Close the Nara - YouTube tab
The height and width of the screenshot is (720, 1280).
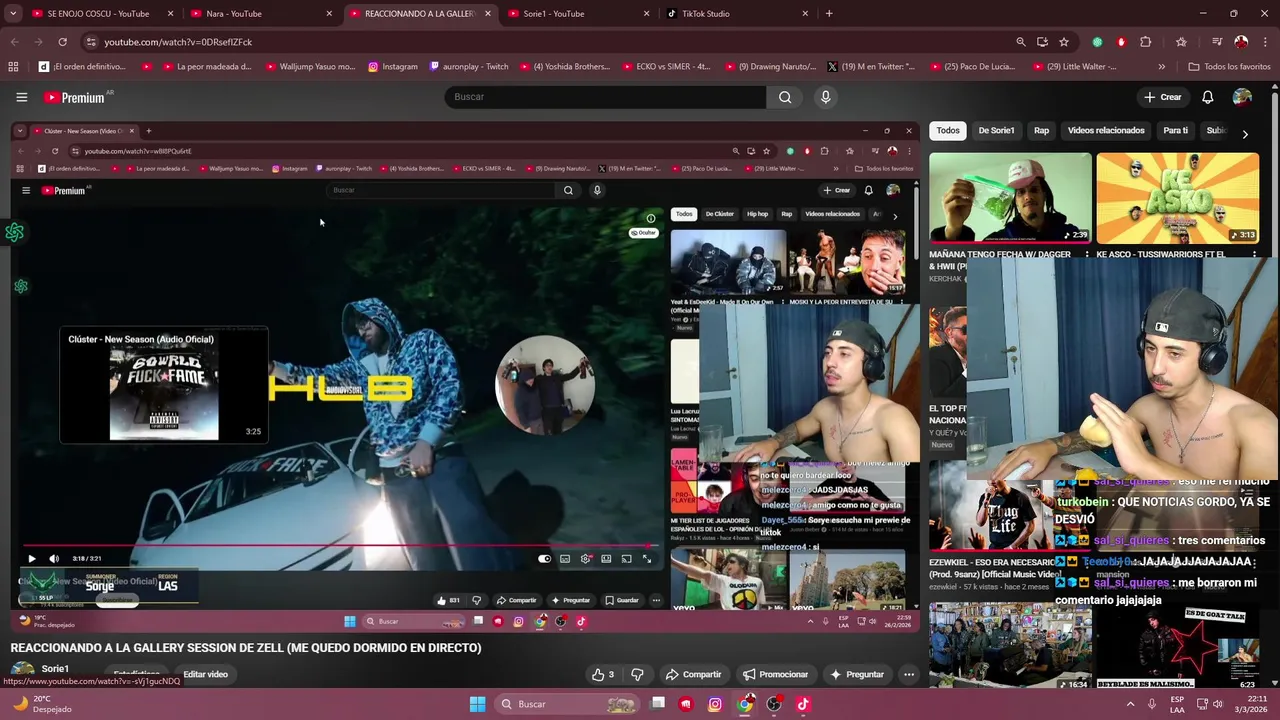click(329, 14)
